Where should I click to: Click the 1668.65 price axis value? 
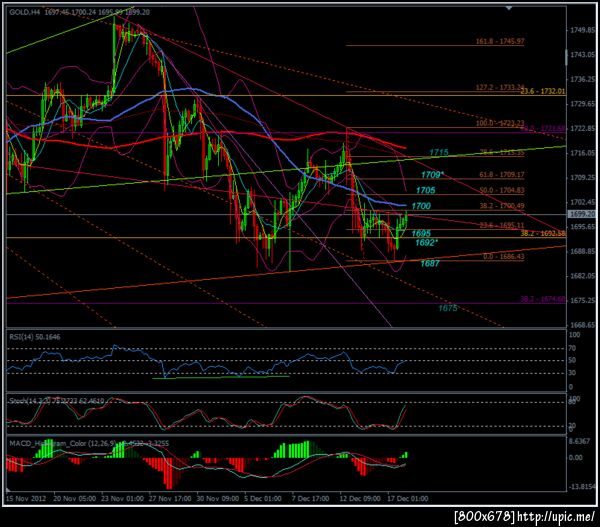coord(583,325)
